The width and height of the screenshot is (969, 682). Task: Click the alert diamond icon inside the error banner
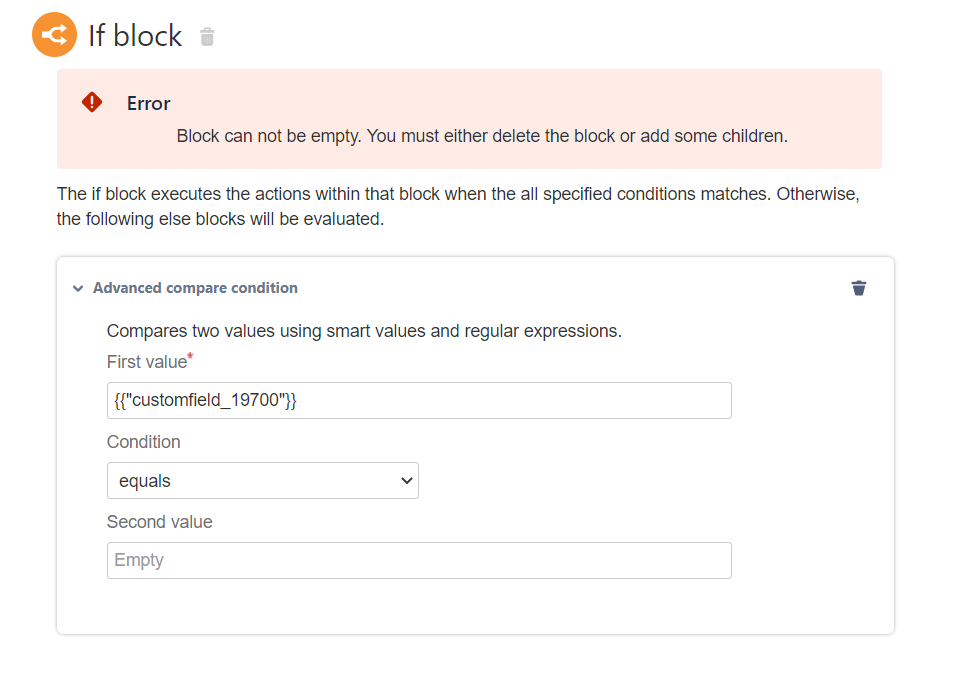[x=90, y=101]
